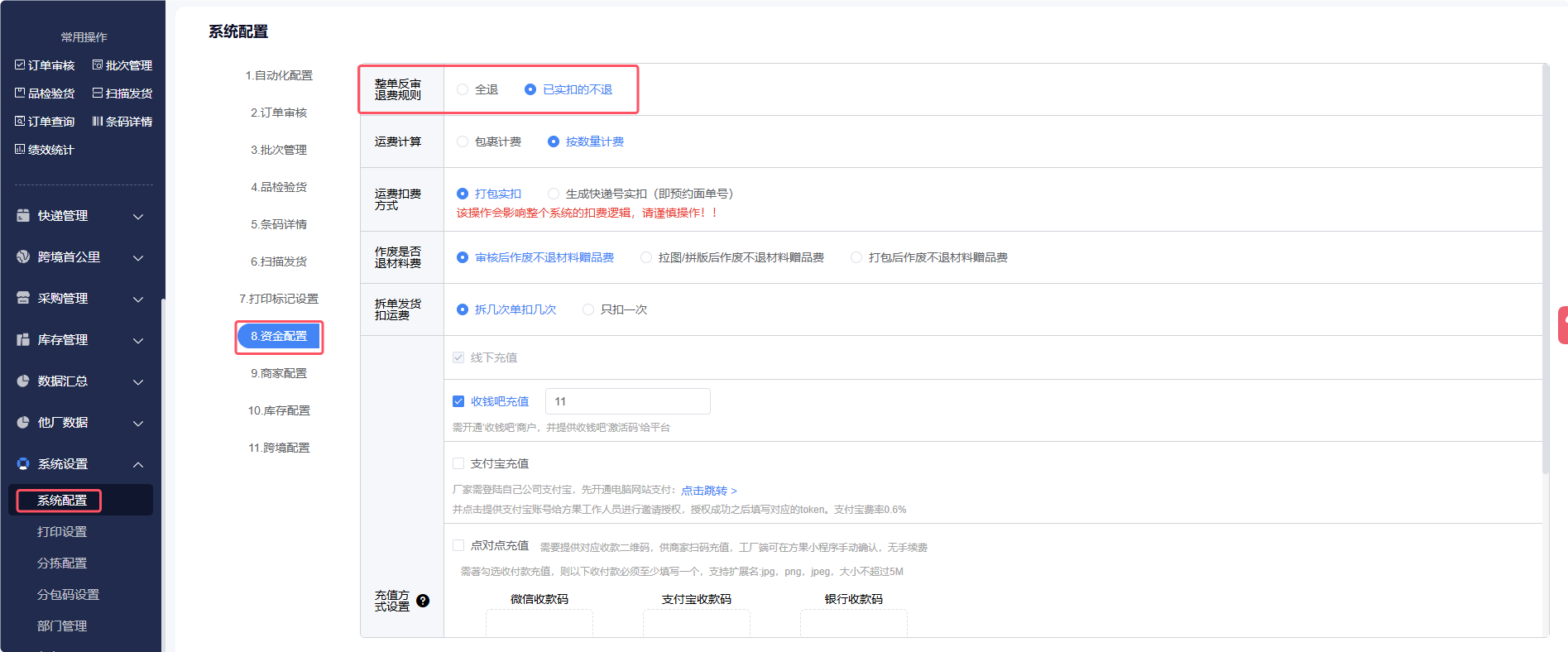Click the settings panel vertical scrollbar
Viewport: 1568px width, 652px height.
[x=1546, y=269]
